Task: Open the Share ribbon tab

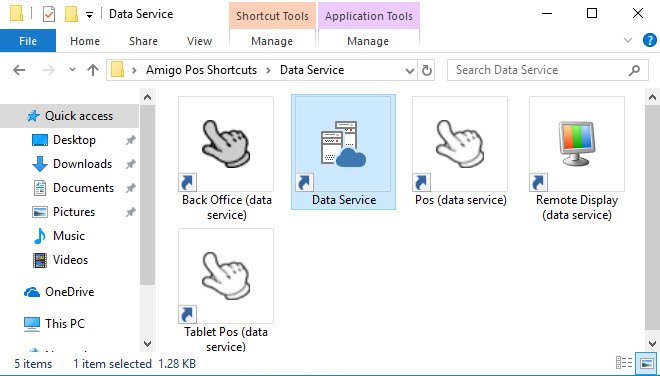Action: 144,41
